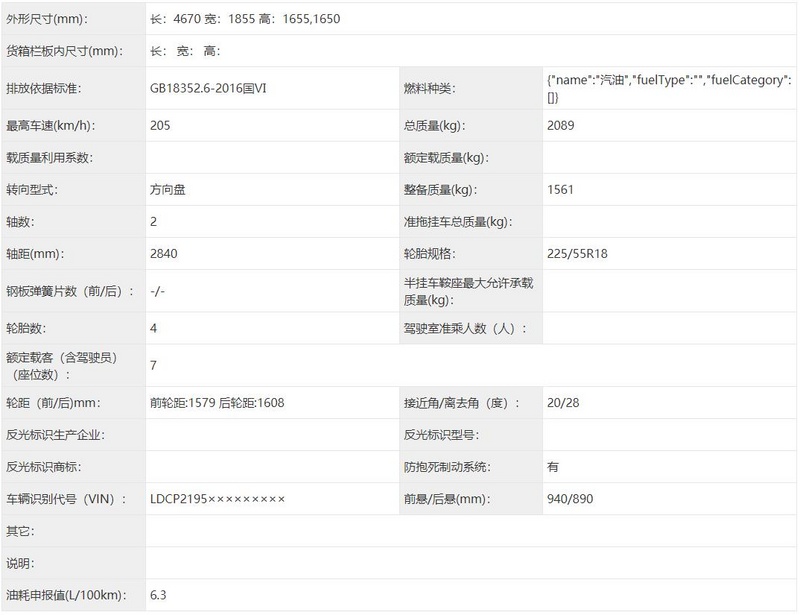Click curb weight value 1561

coord(560,190)
